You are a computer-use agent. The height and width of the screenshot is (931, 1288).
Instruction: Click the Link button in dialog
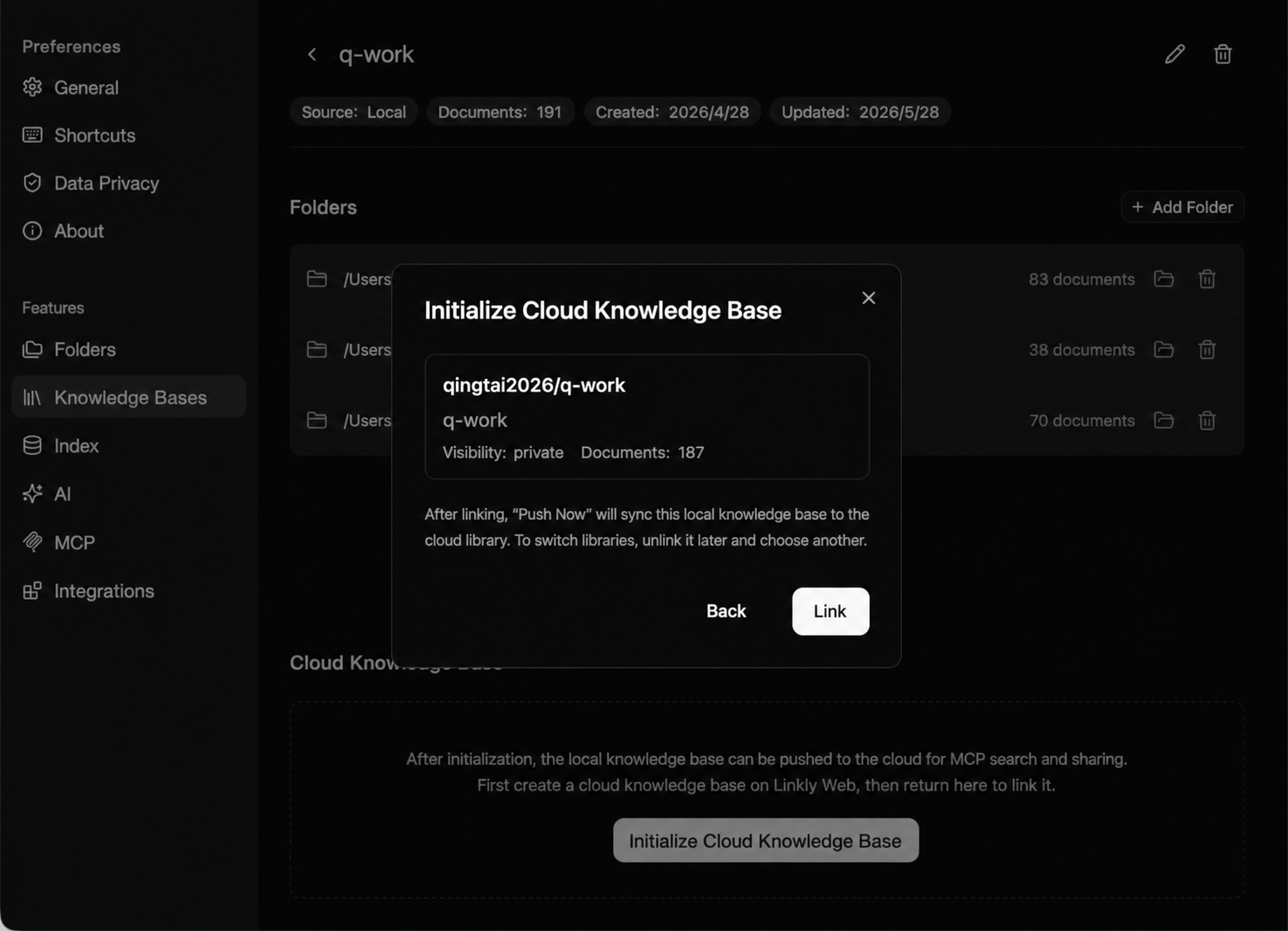click(x=830, y=611)
